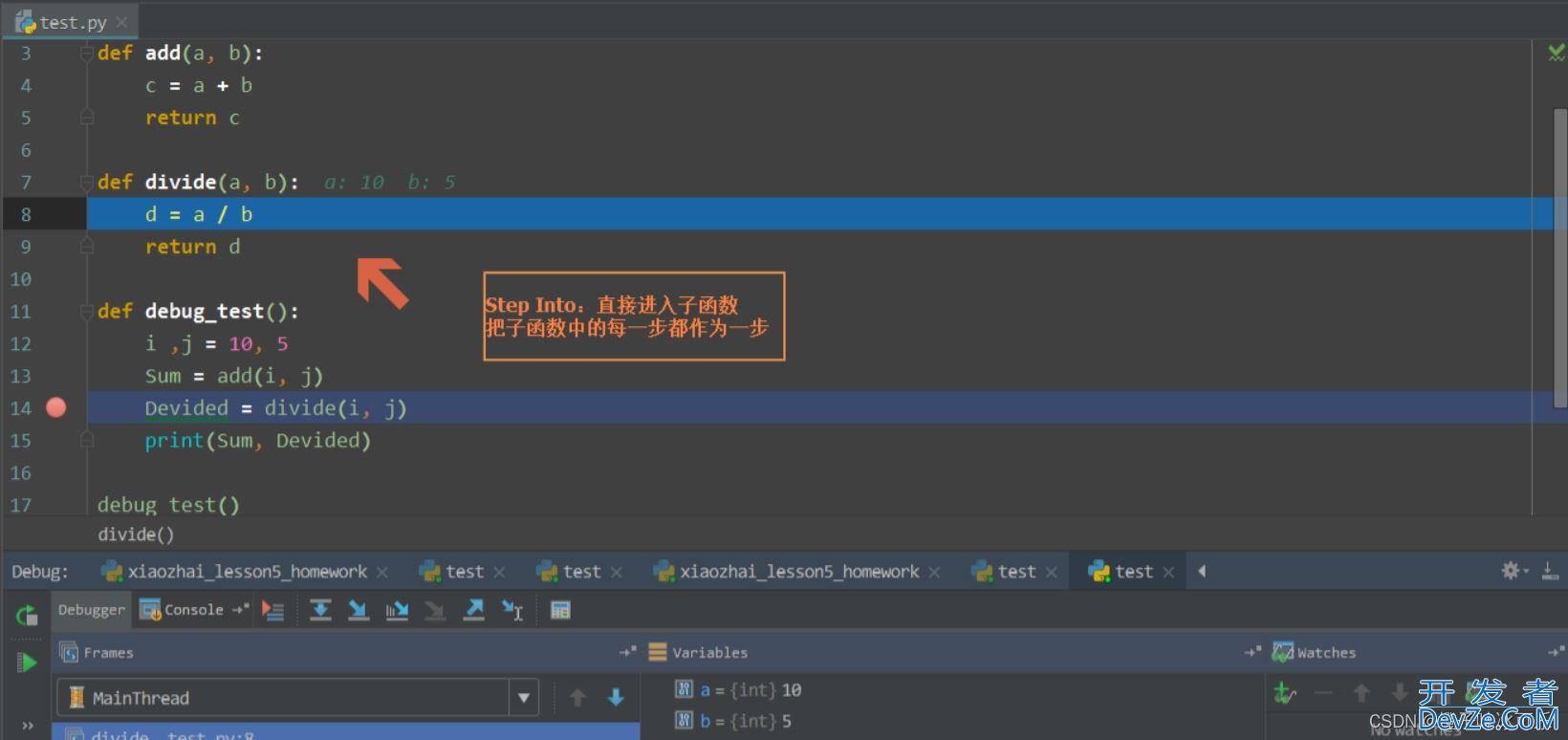Close the test.py editor tab
The image size is (1568, 740).
121,22
